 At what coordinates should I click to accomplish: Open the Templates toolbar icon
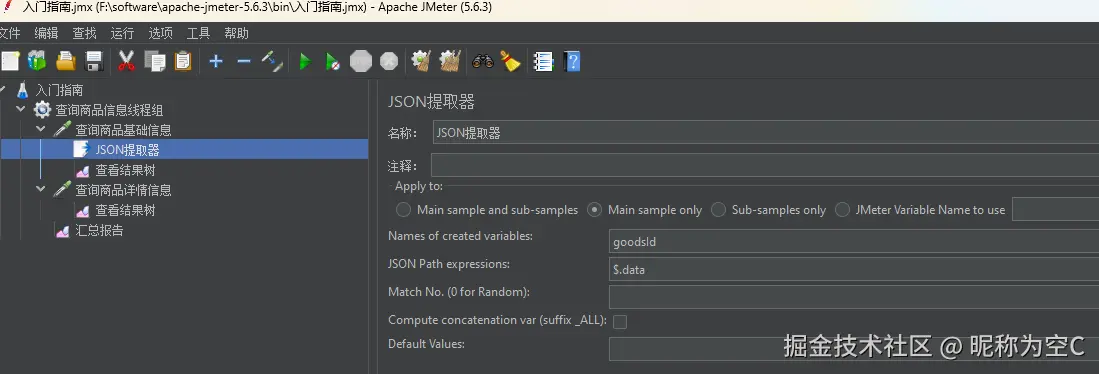point(37,62)
